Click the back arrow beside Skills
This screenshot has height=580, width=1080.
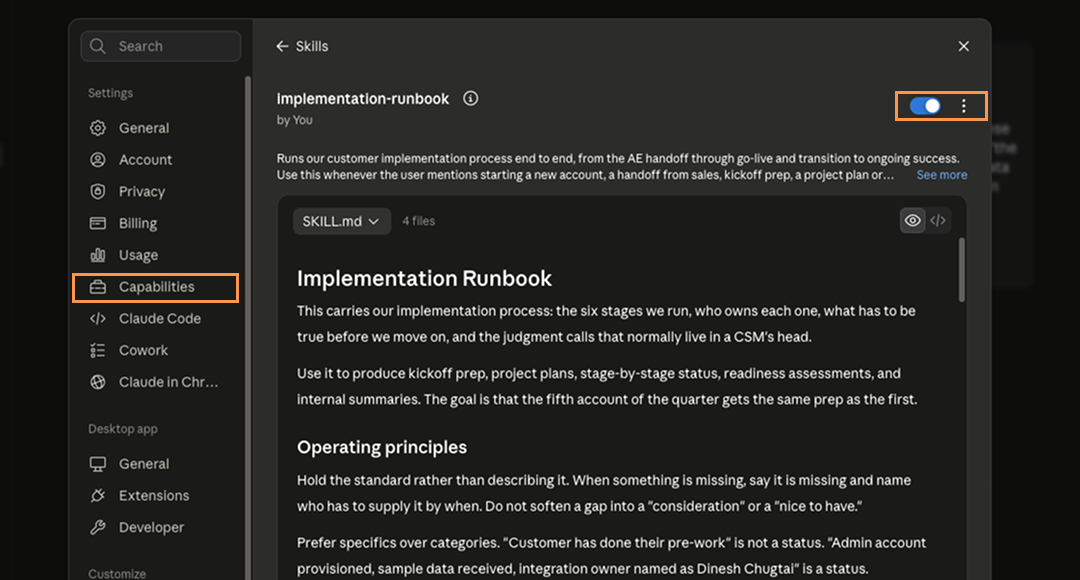tap(282, 46)
